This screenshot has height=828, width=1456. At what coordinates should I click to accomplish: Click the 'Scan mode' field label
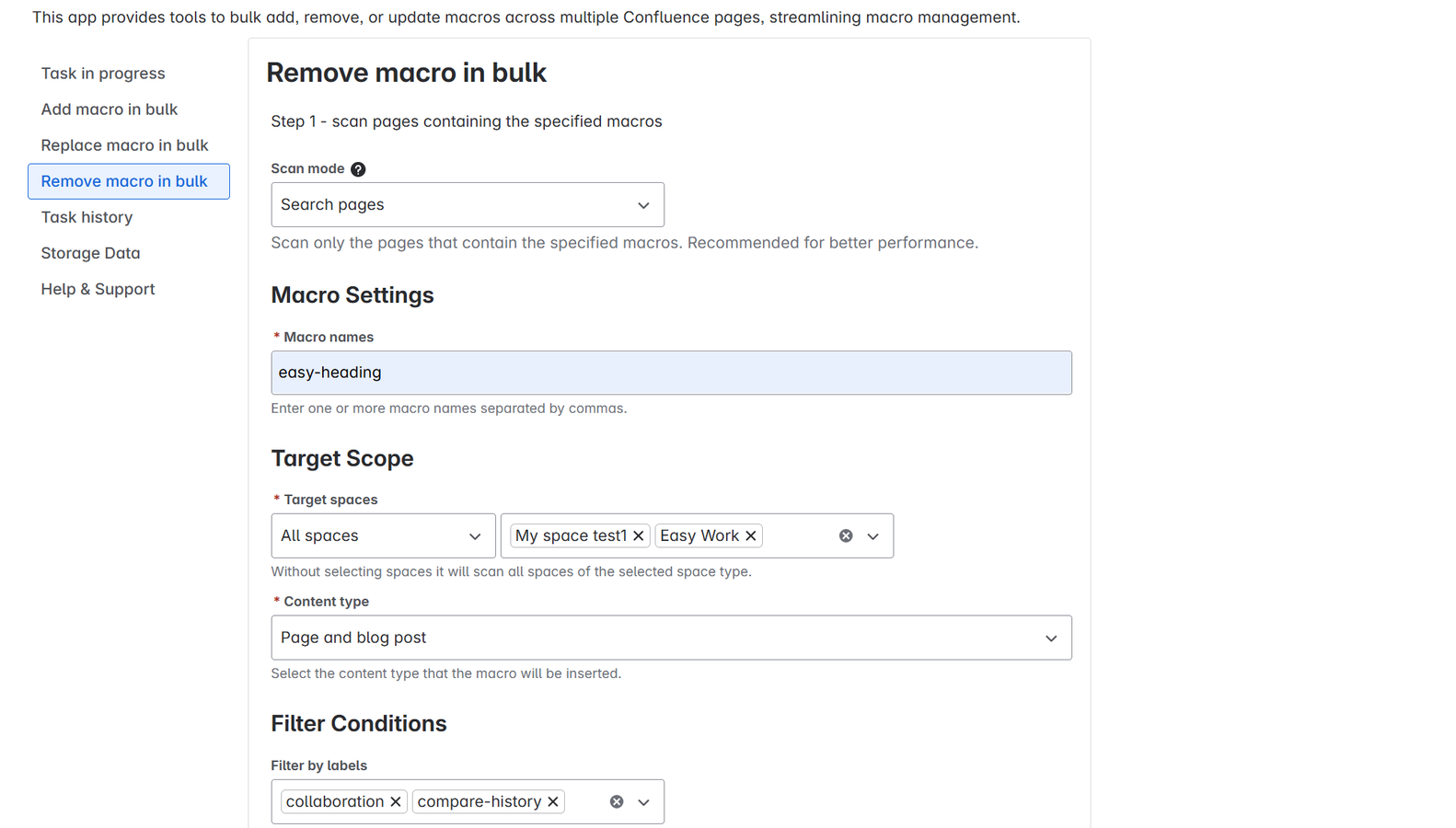click(x=307, y=169)
